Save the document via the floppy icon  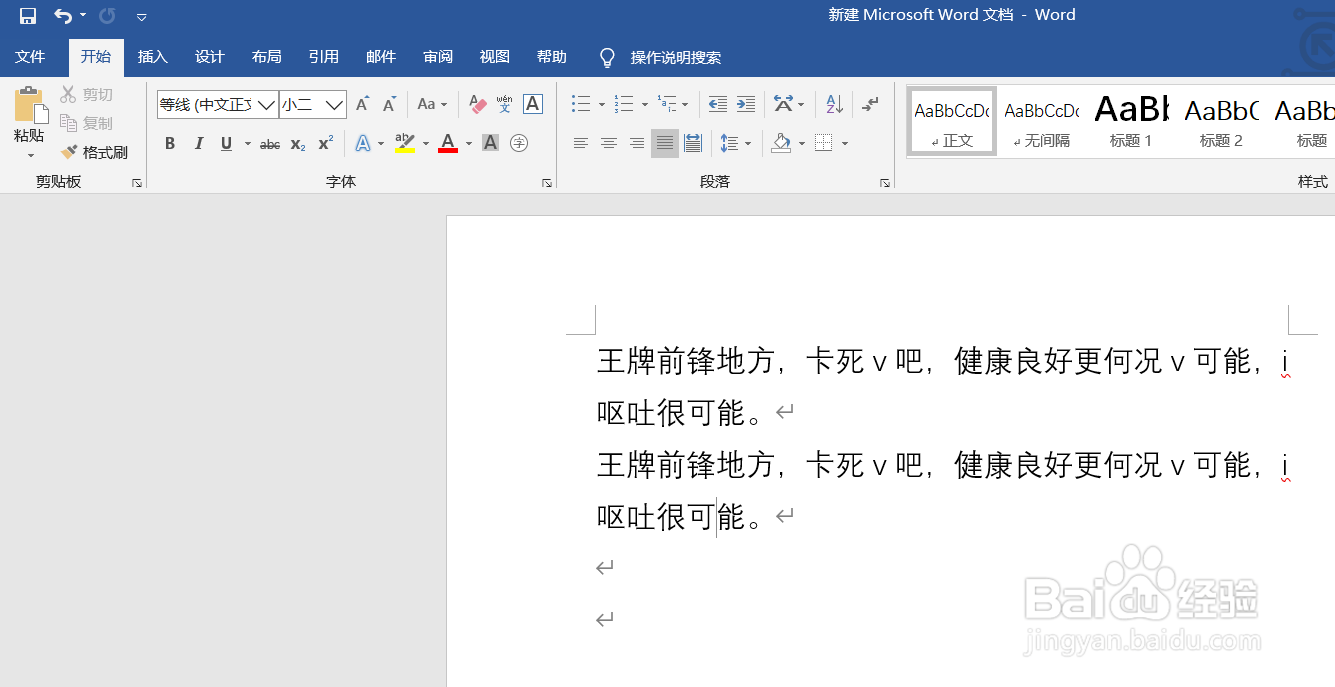tap(28, 15)
